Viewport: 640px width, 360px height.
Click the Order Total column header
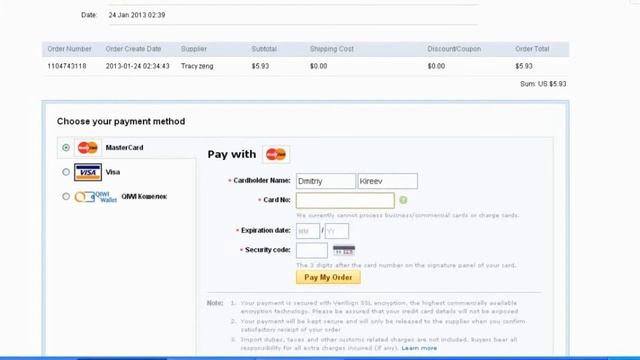pos(532,49)
